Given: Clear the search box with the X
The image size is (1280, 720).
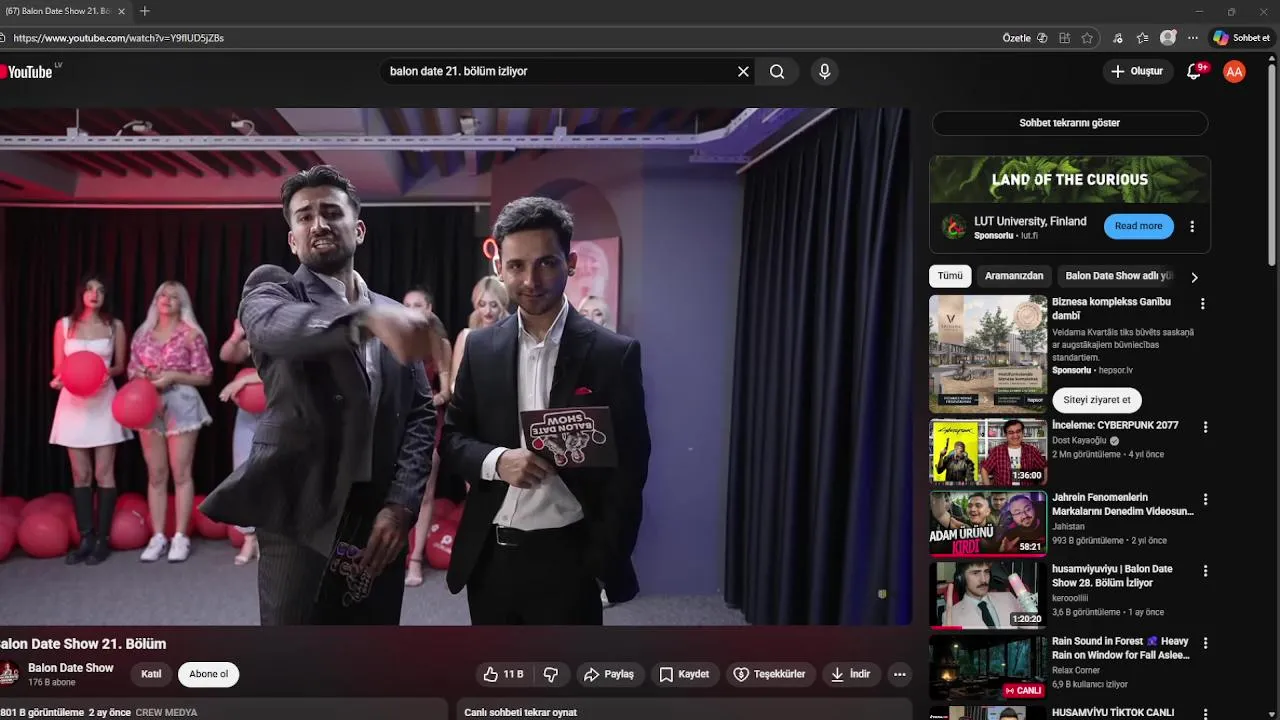Looking at the screenshot, I should coord(743,71).
